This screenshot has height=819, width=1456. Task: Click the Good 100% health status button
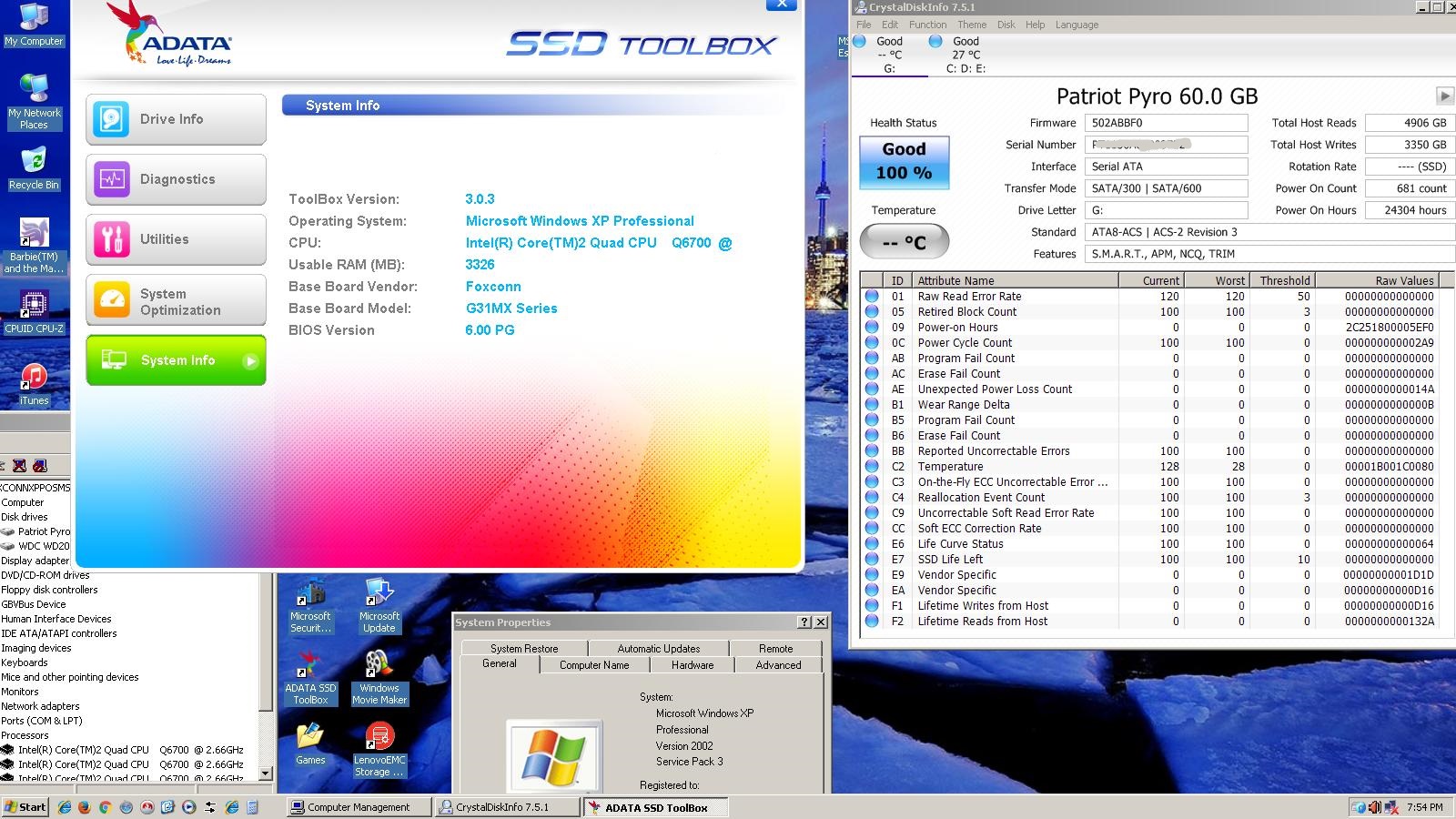[904, 162]
